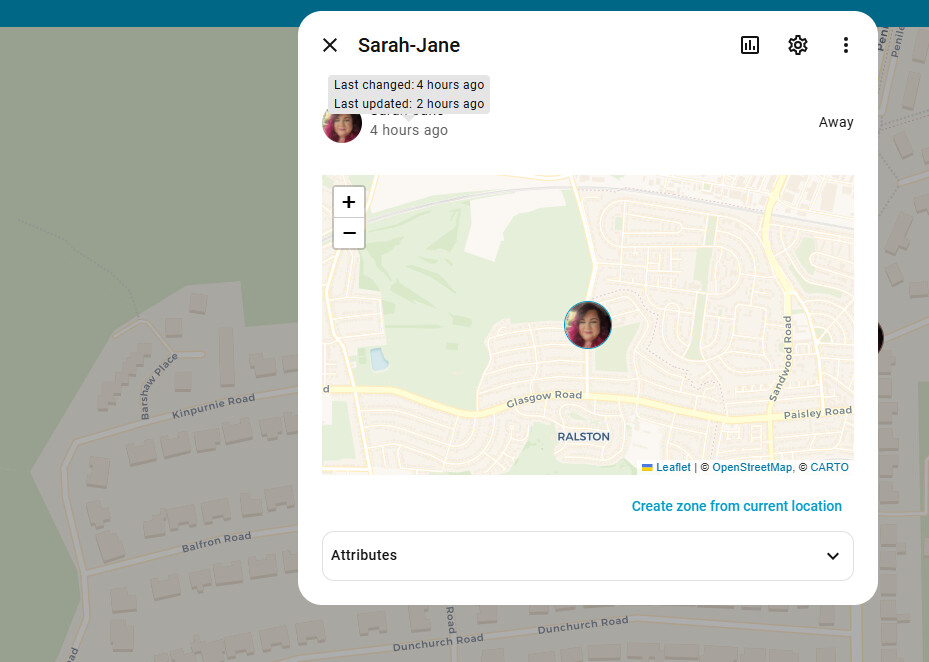Close the Sarah-Jane dialog
The height and width of the screenshot is (662, 929).
tap(330, 45)
